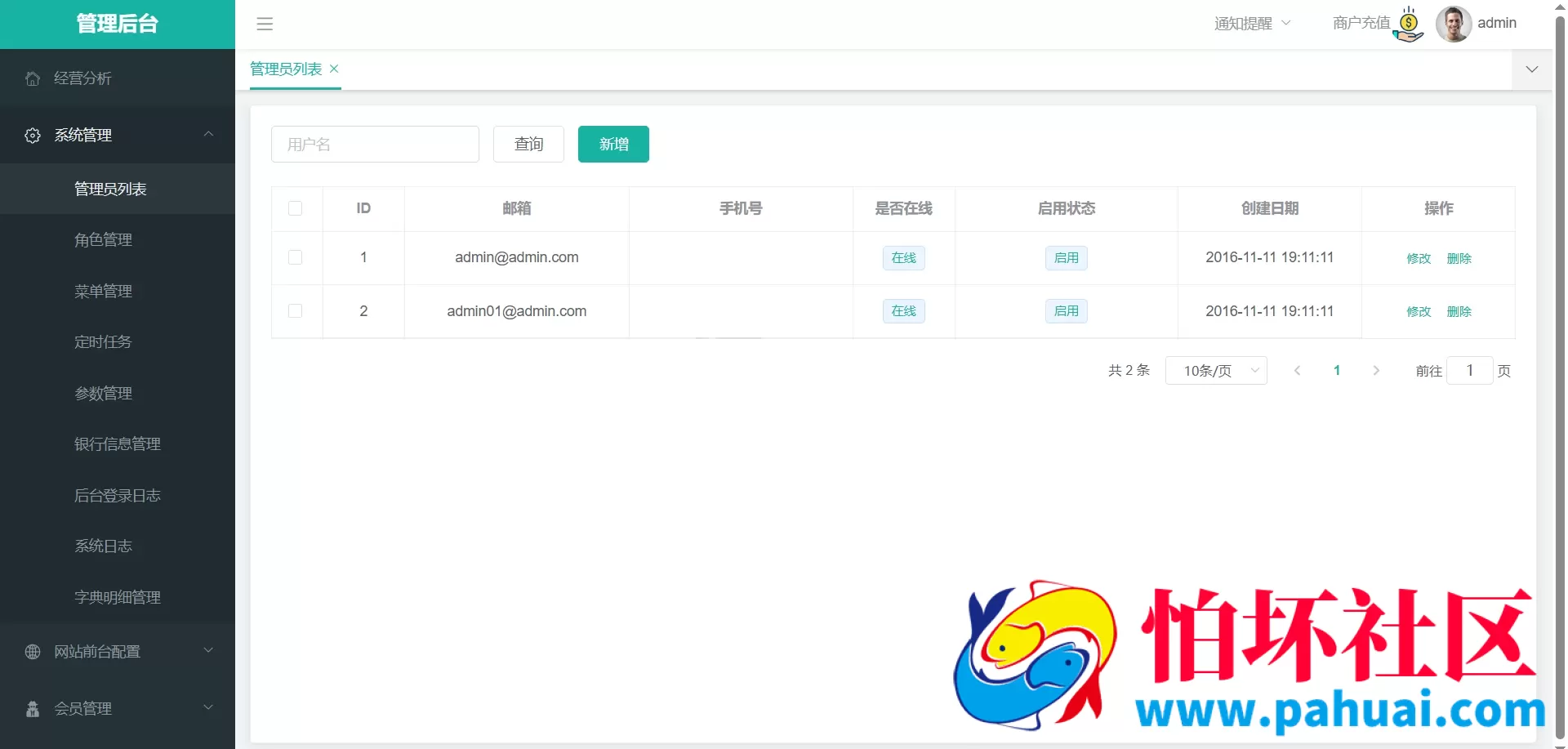Click the 在线 tag for admin01@admin.com
This screenshot has height=749, width=1568.
[x=904, y=311]
